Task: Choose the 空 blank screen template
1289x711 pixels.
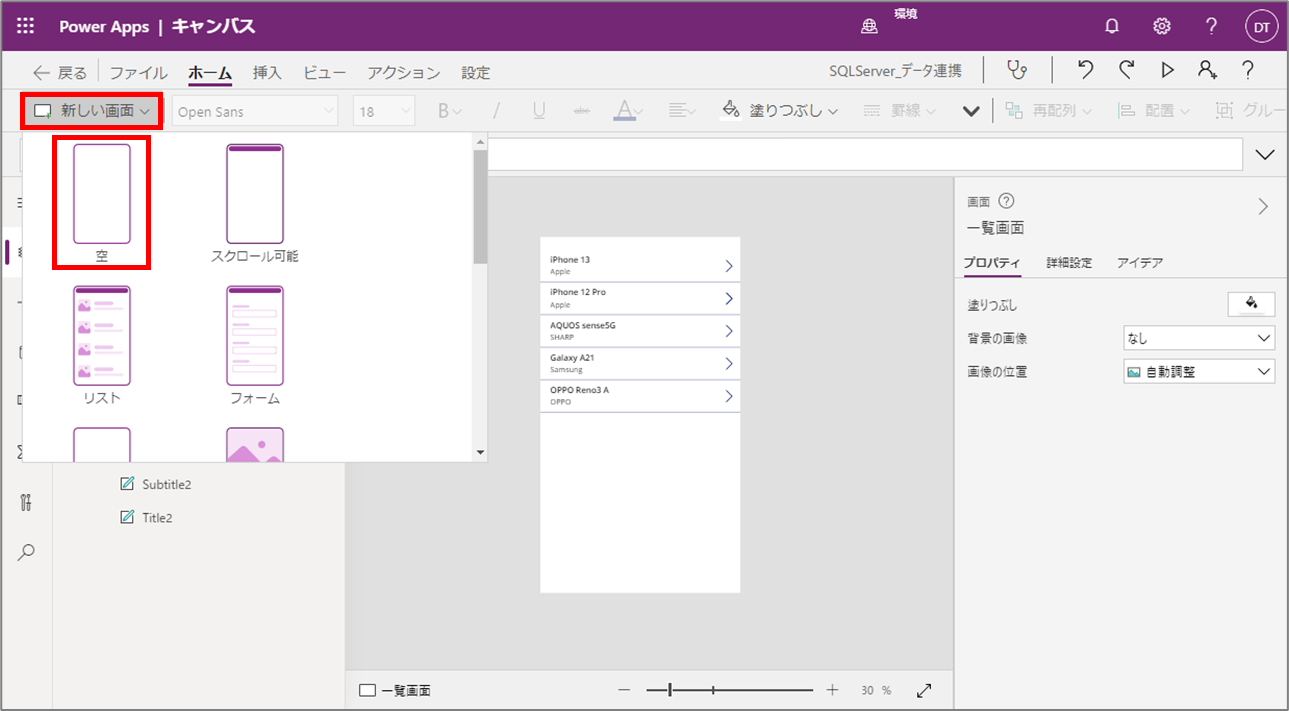Action: tap(101, 203)
